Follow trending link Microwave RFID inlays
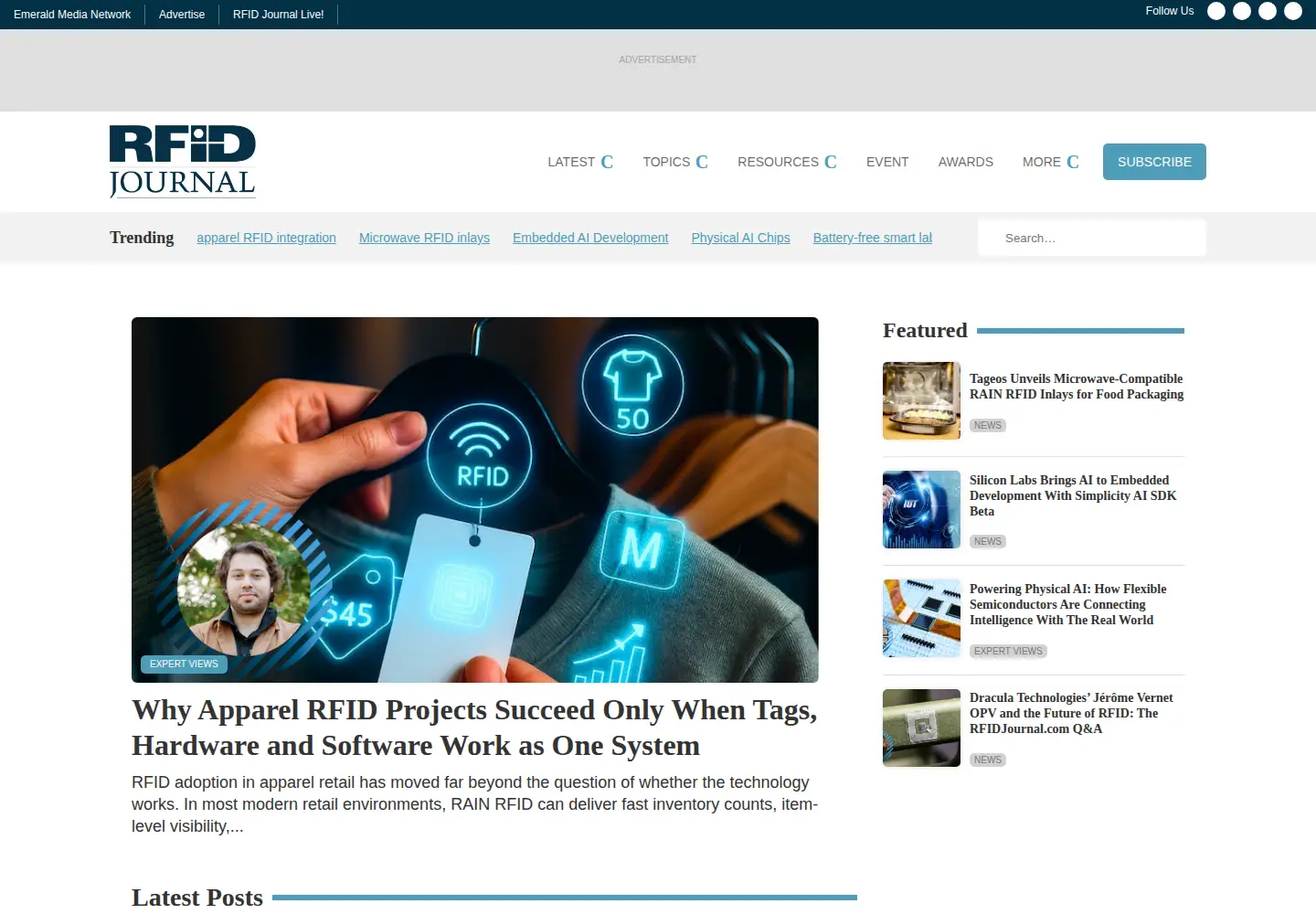 [424, 238]
